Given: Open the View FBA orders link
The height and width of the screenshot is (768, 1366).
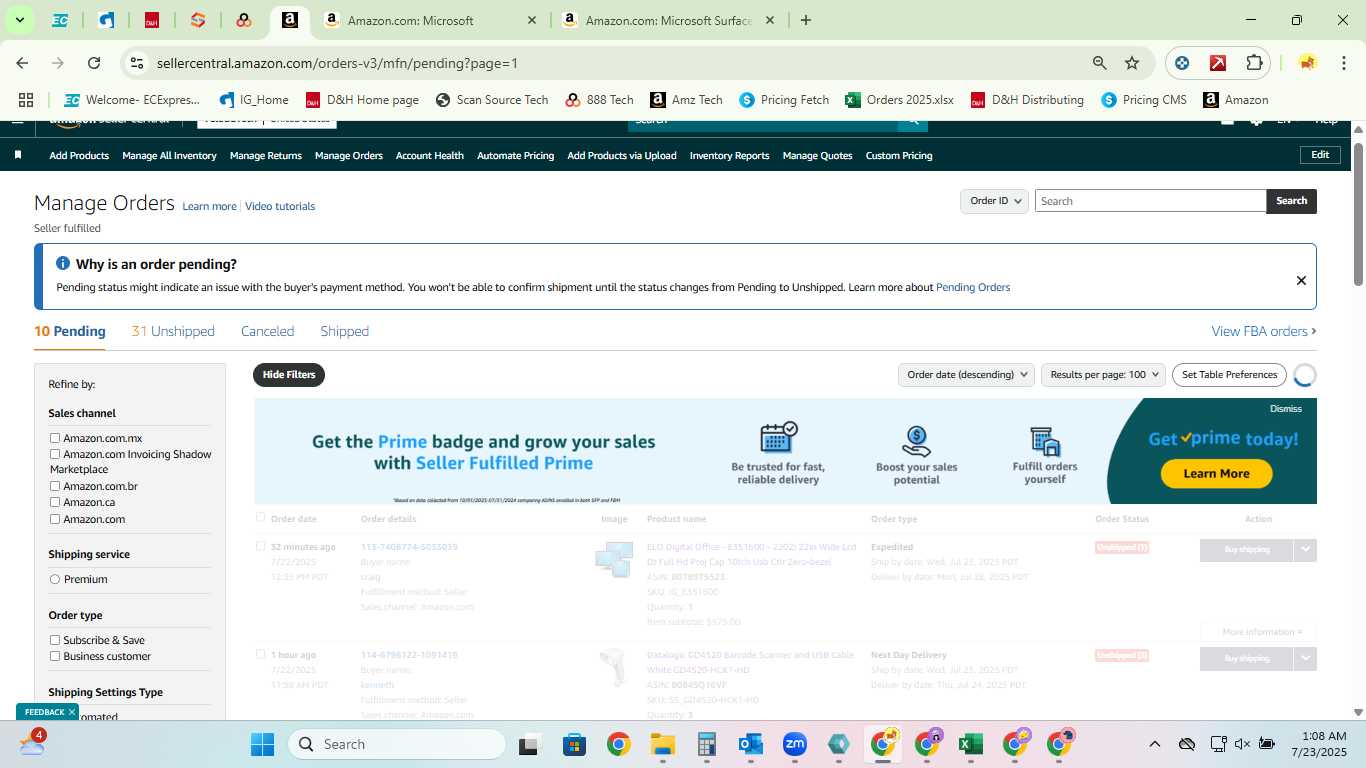Looking at the screenshot, I should [1264, 331].
